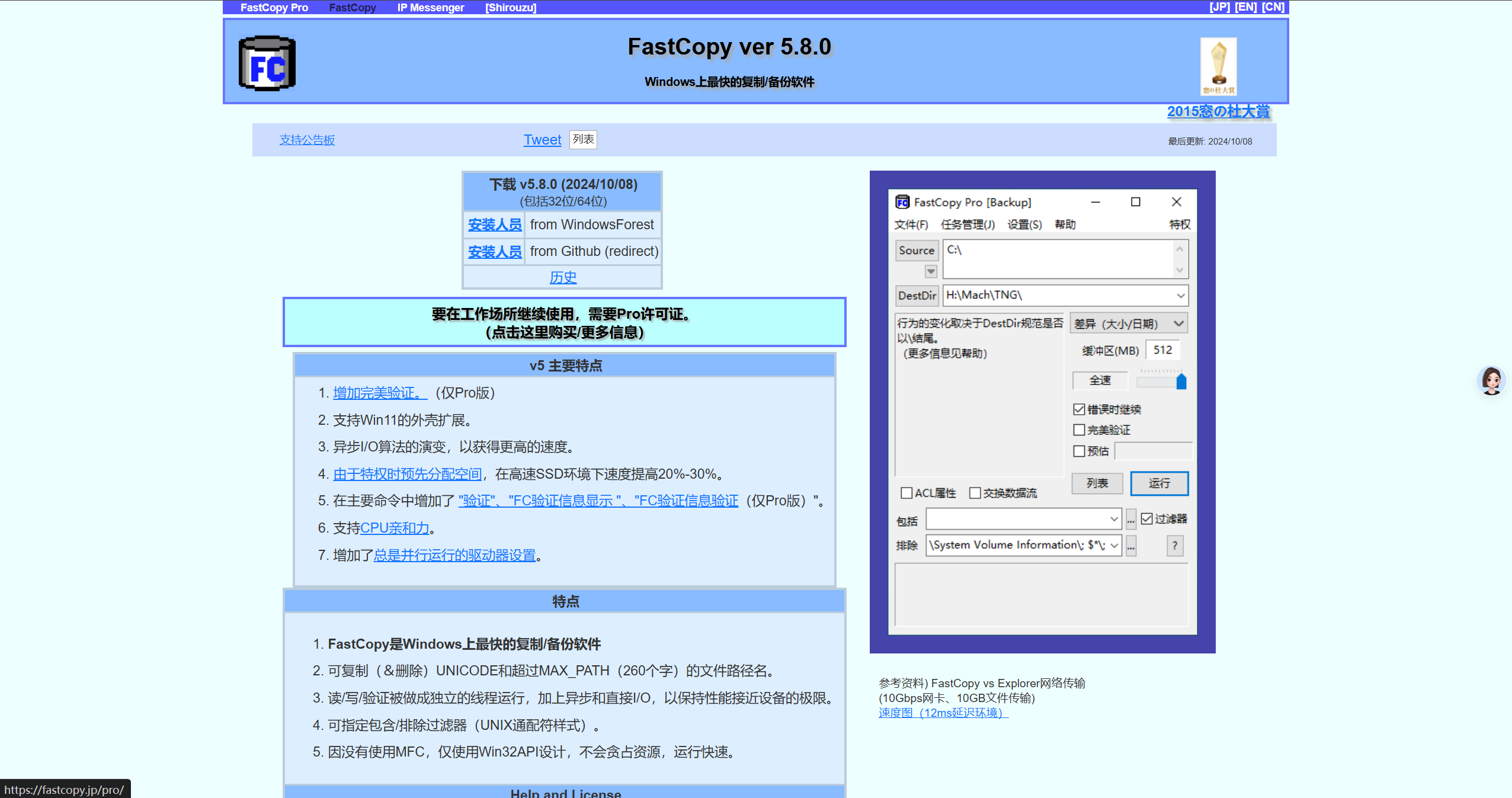1512x798 pixels.
Task: Click small arrow button below Source
Action: pos(931,271)
